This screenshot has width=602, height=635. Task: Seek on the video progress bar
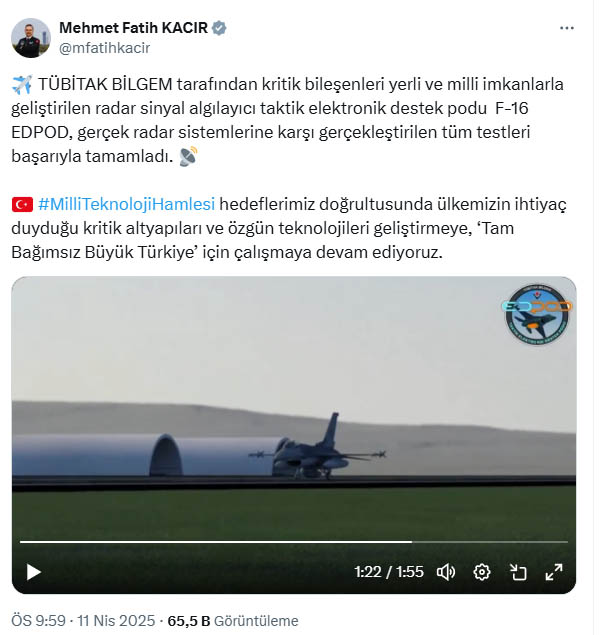pos(294,541)
